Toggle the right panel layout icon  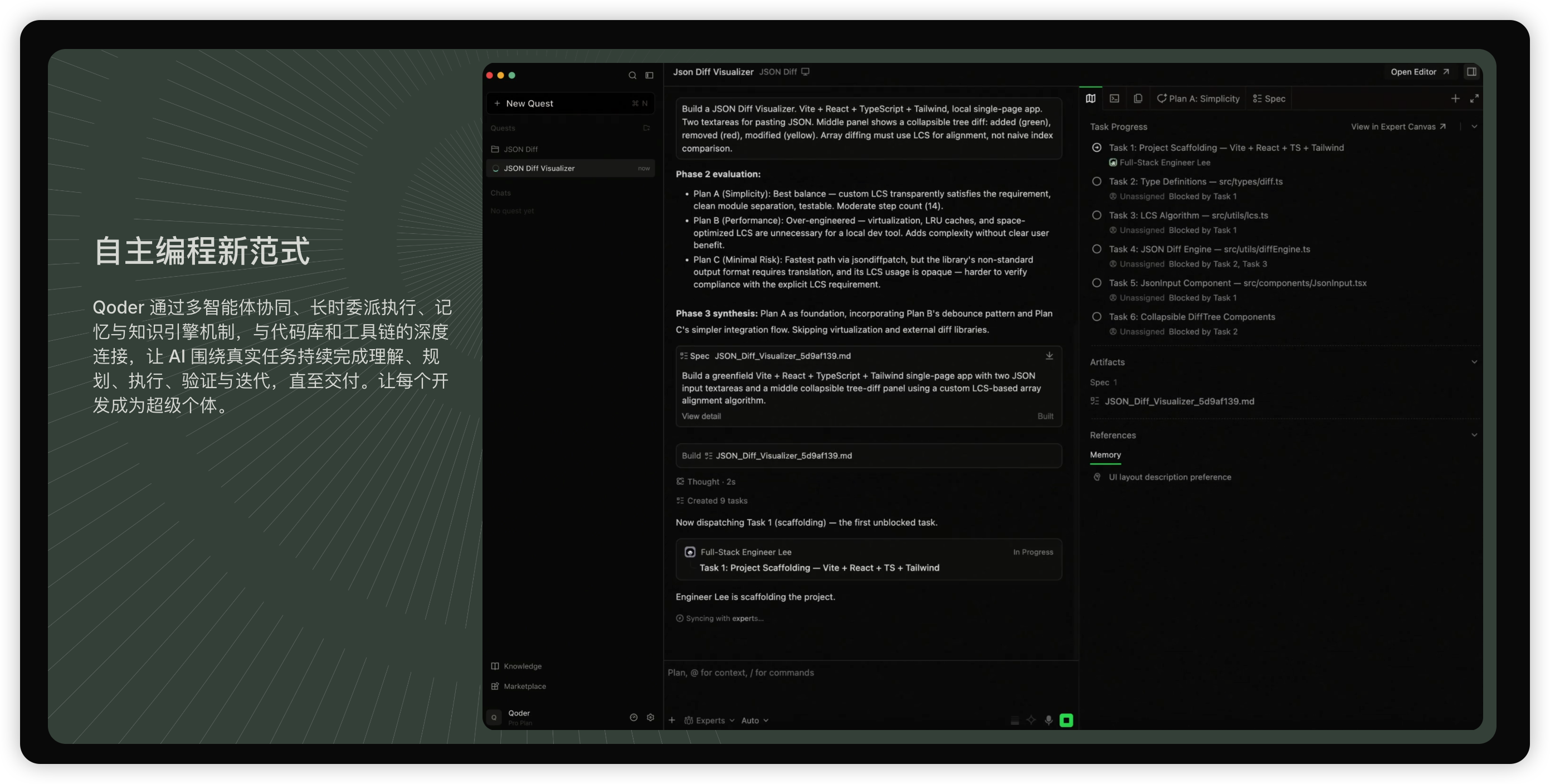pos(1471,71)
